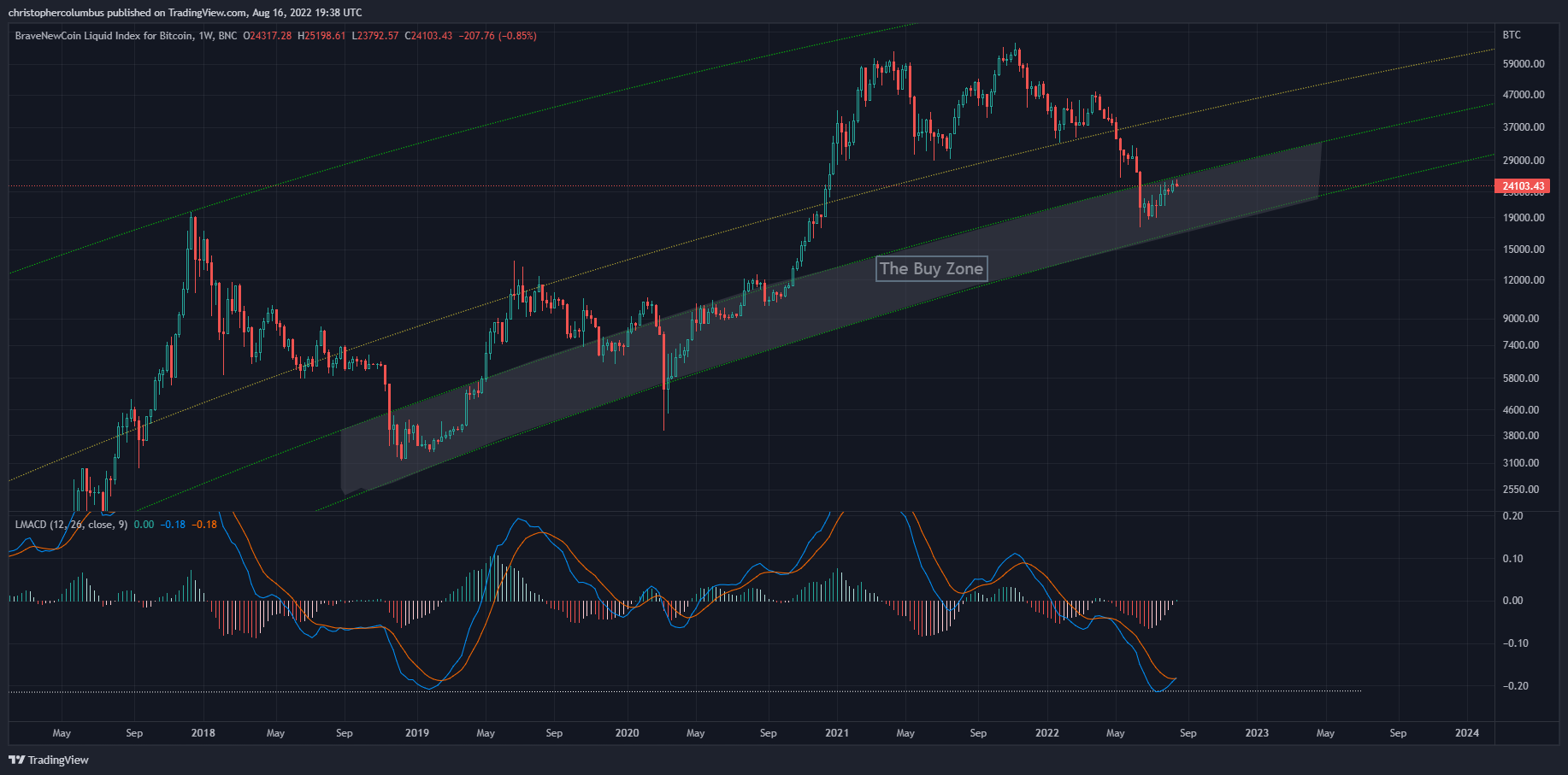Click the blue LMACD value −0.18

click(174, 524)
